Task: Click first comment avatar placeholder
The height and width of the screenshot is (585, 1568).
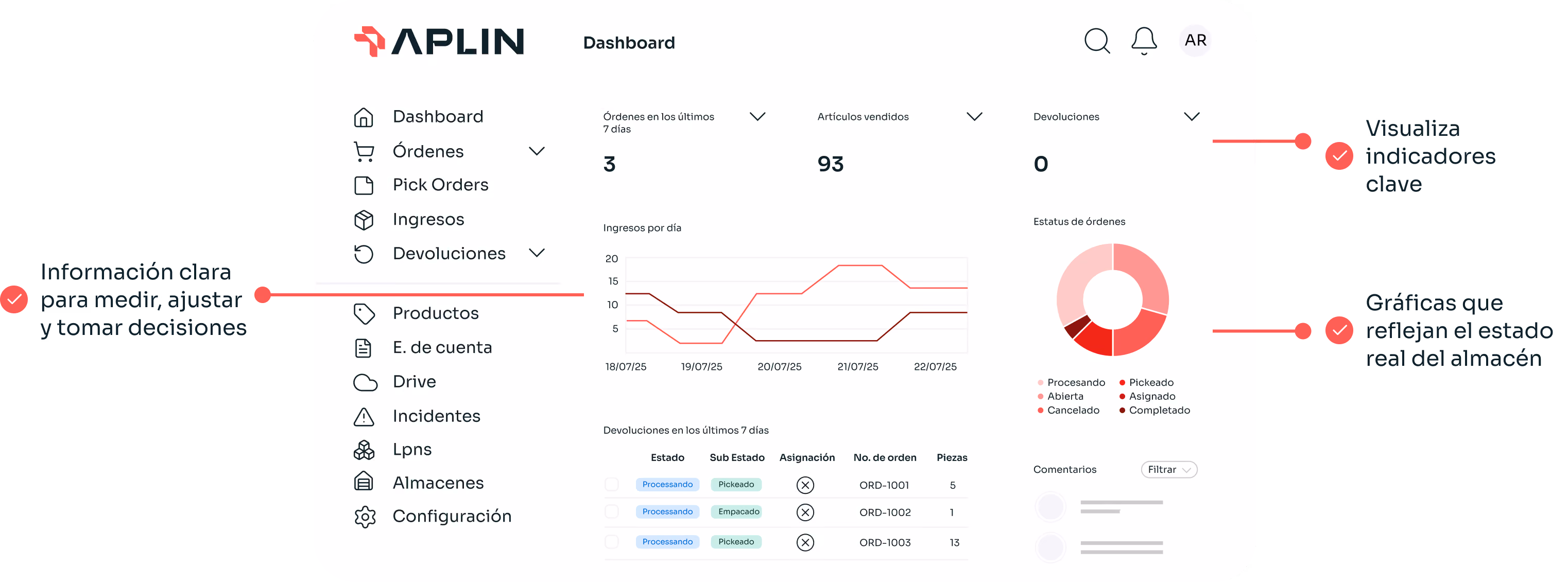Action: [x=1050, y=507]
